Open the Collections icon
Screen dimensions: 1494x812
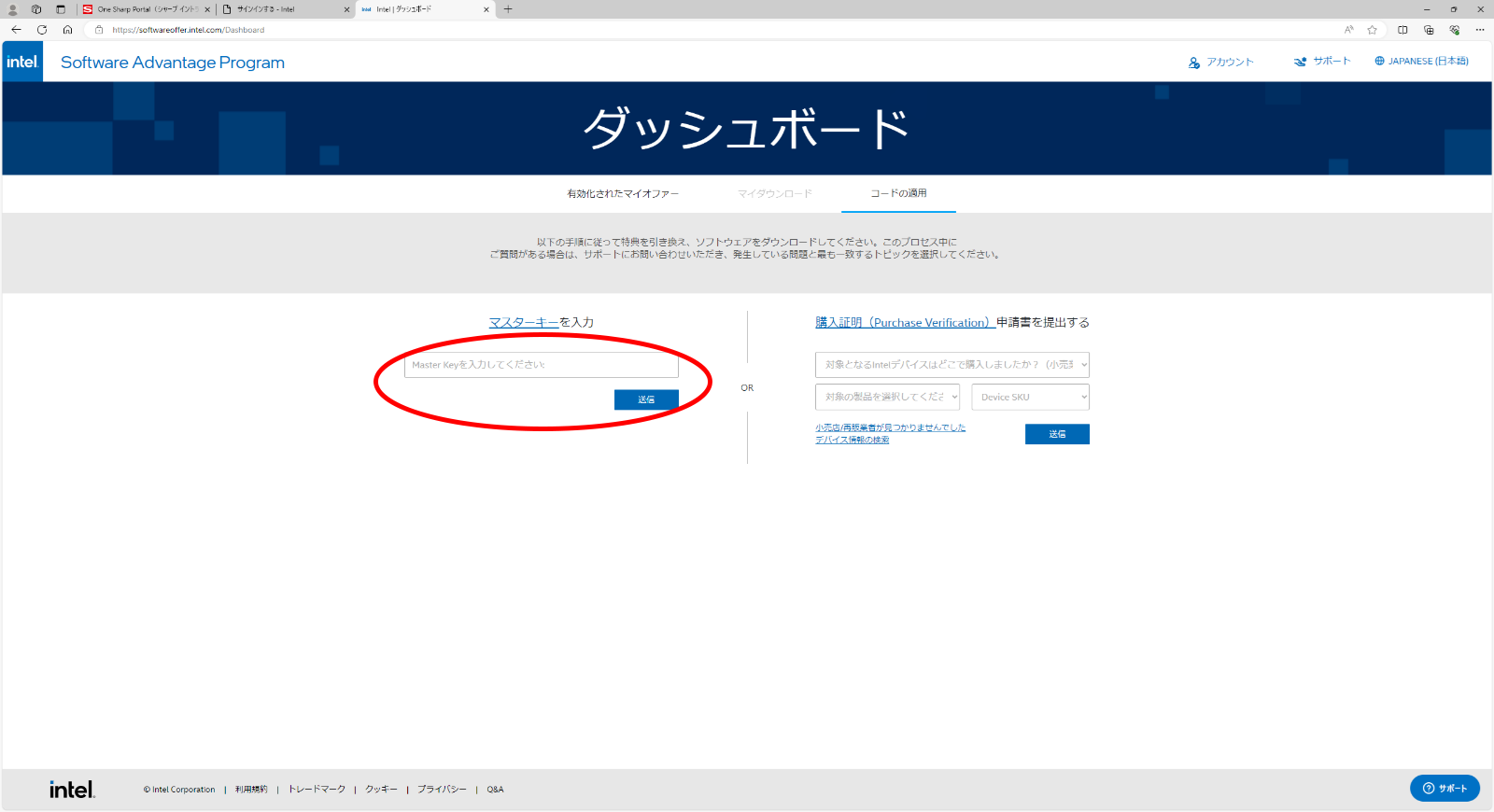1429,30
